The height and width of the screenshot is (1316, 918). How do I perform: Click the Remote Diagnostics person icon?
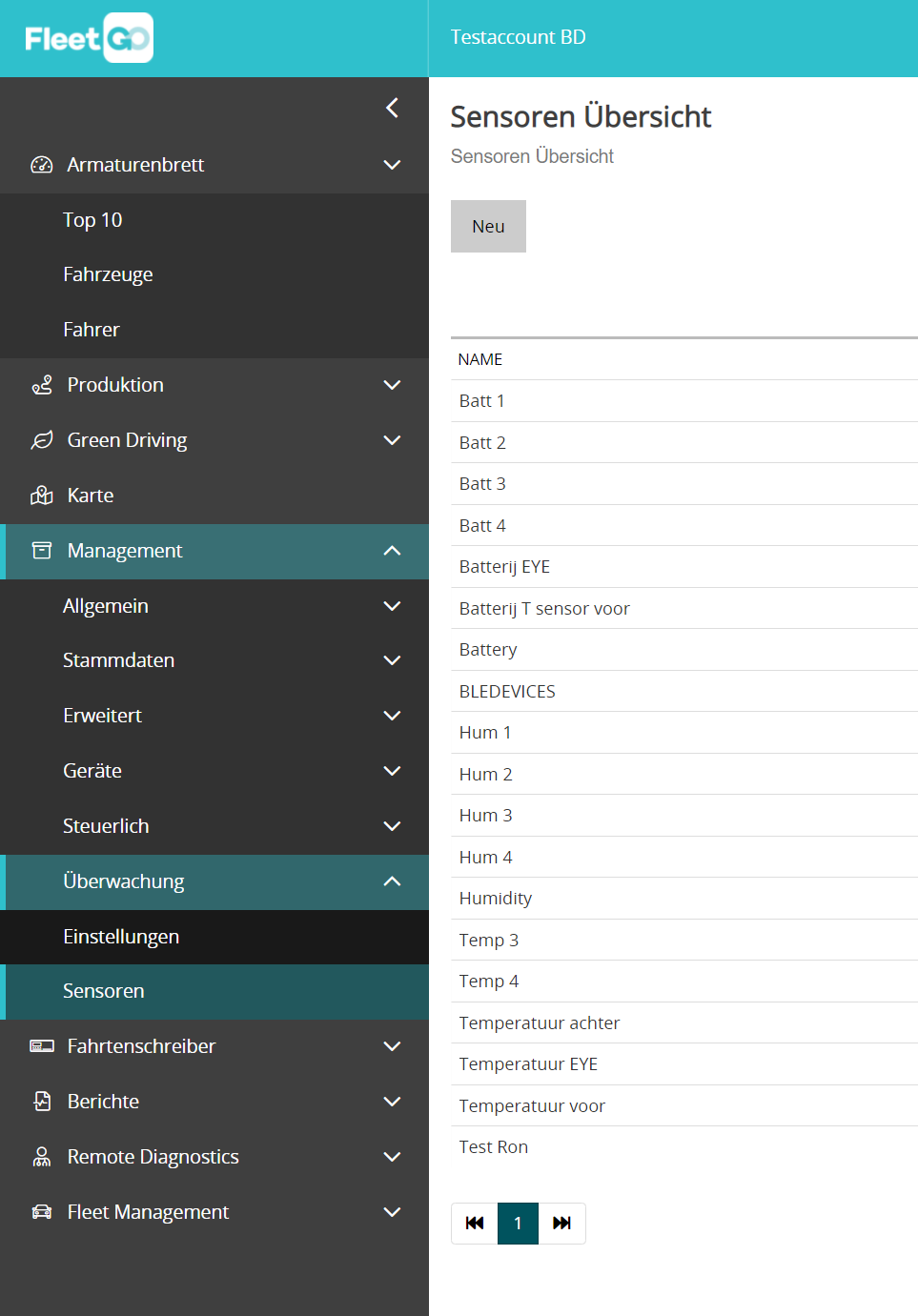(42, 1157)
